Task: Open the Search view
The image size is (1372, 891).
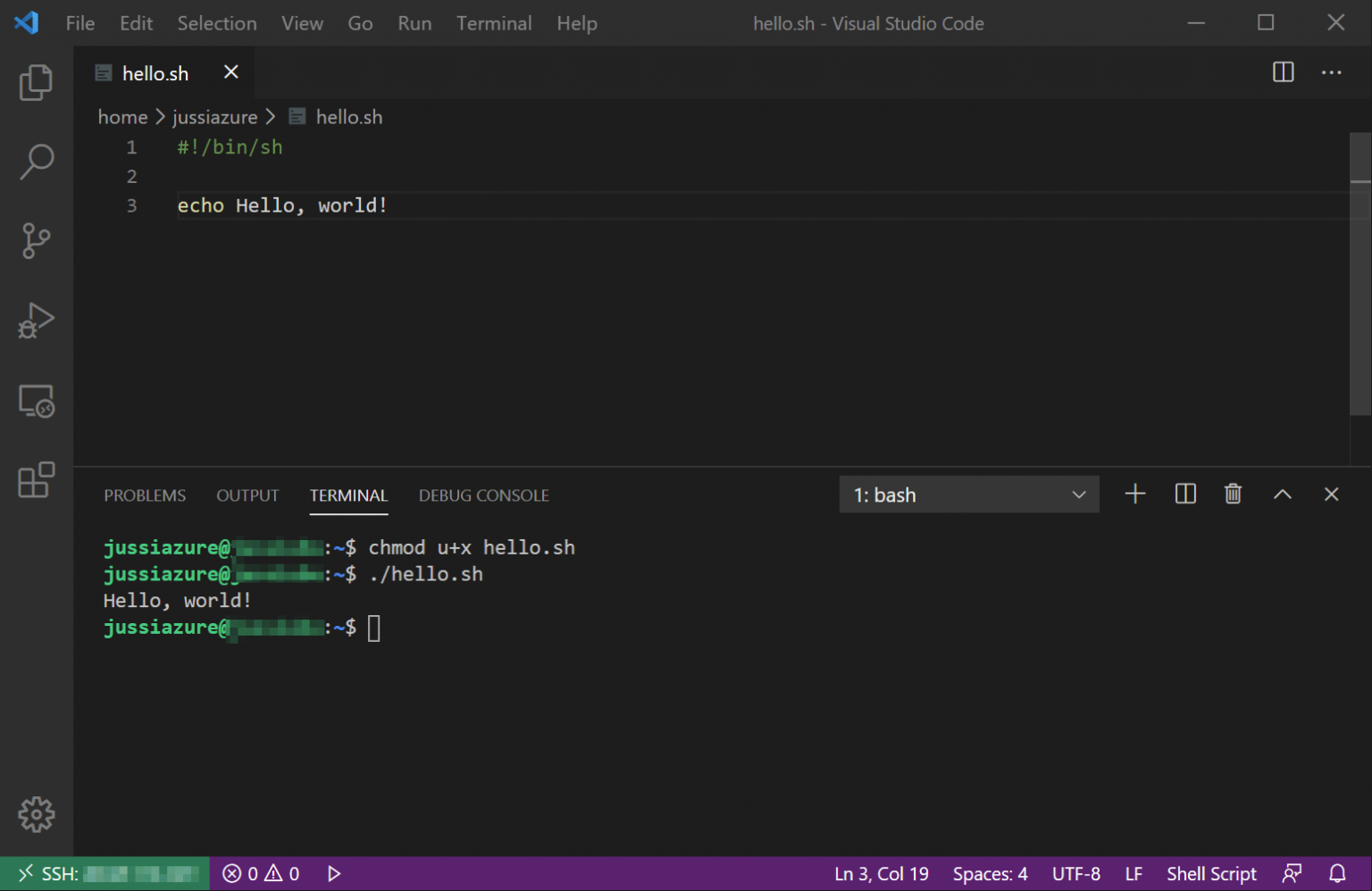Action: [36, 162]
